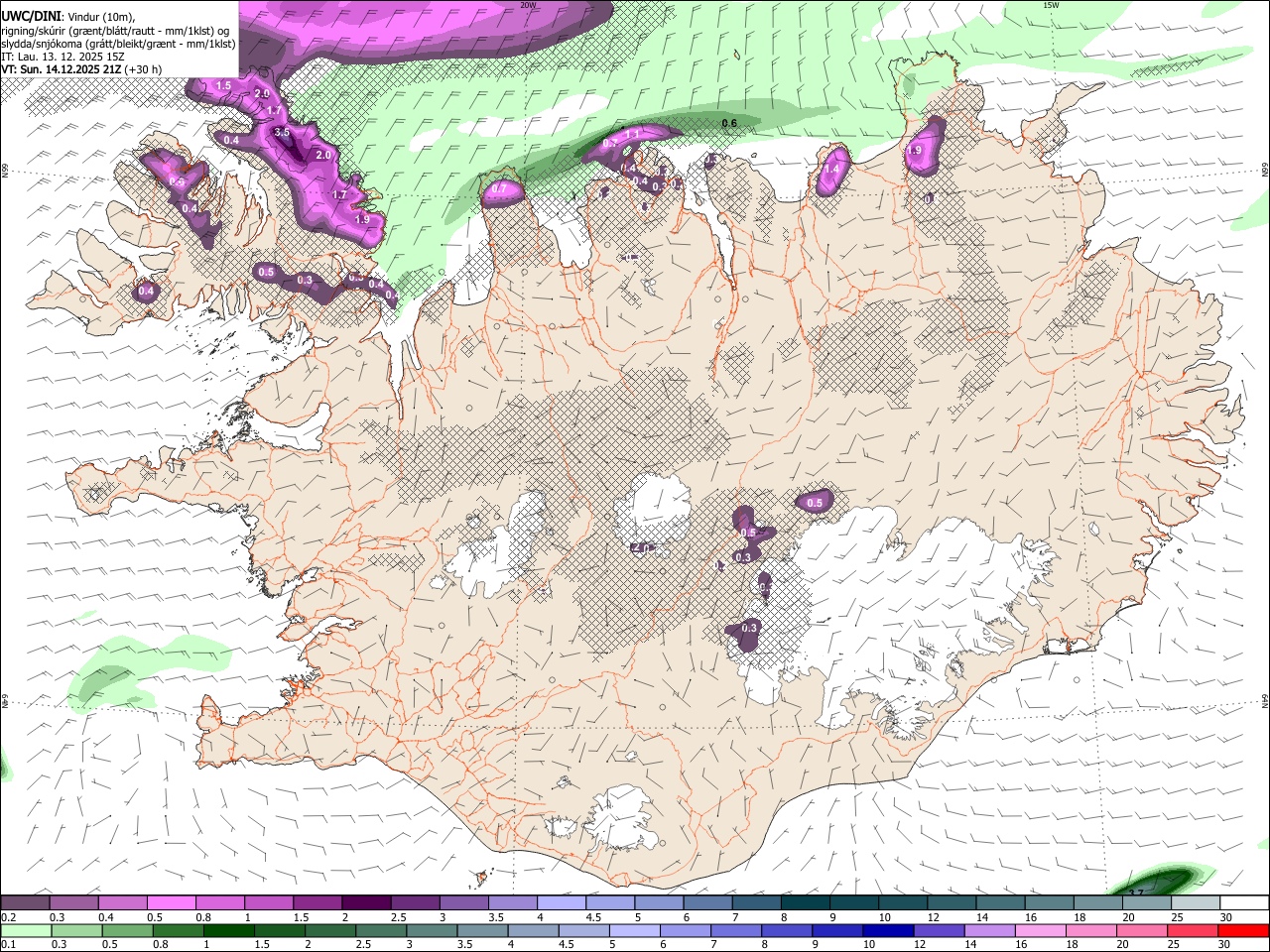
Task: Click pink rain swatch between 16 and 18
Action: [1040, 930]
